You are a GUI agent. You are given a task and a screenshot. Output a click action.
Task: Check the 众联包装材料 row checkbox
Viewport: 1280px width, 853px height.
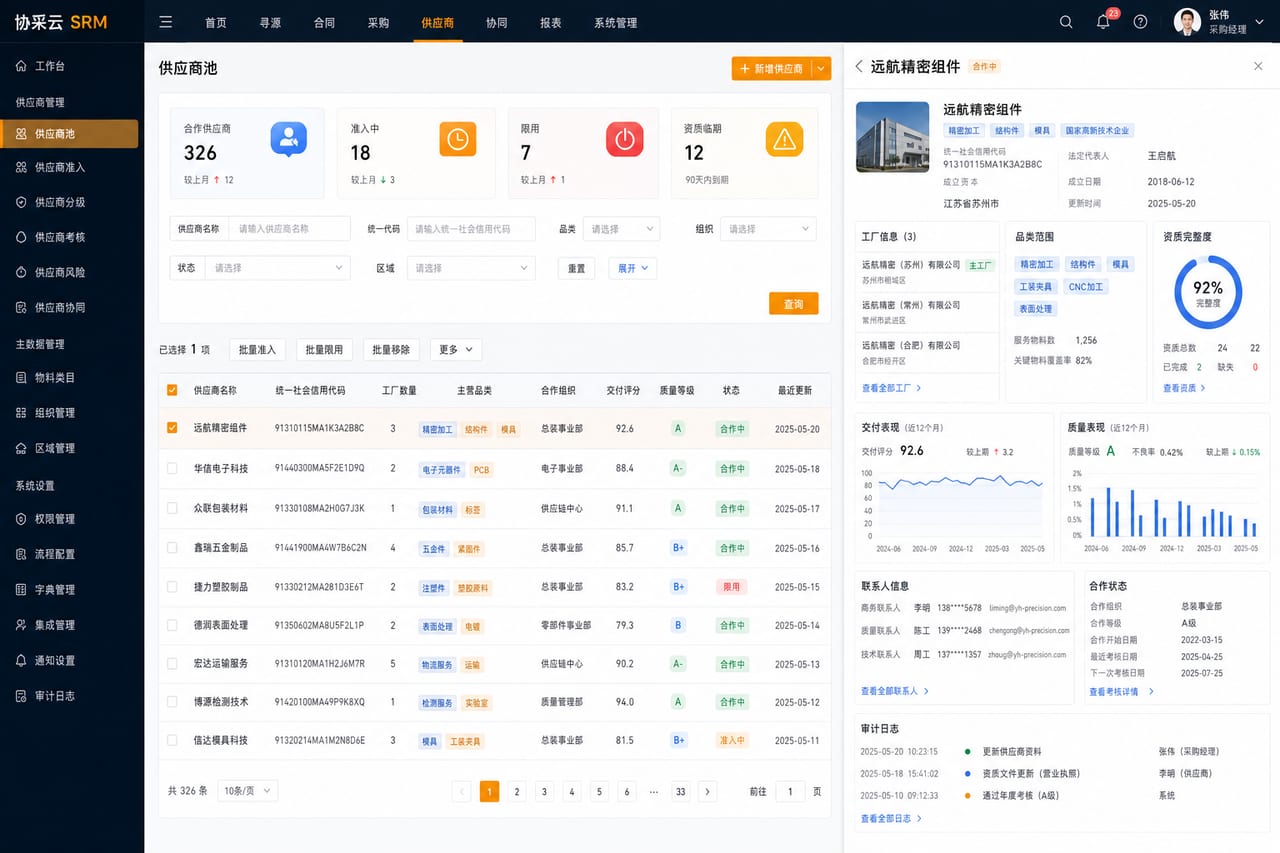172,508
